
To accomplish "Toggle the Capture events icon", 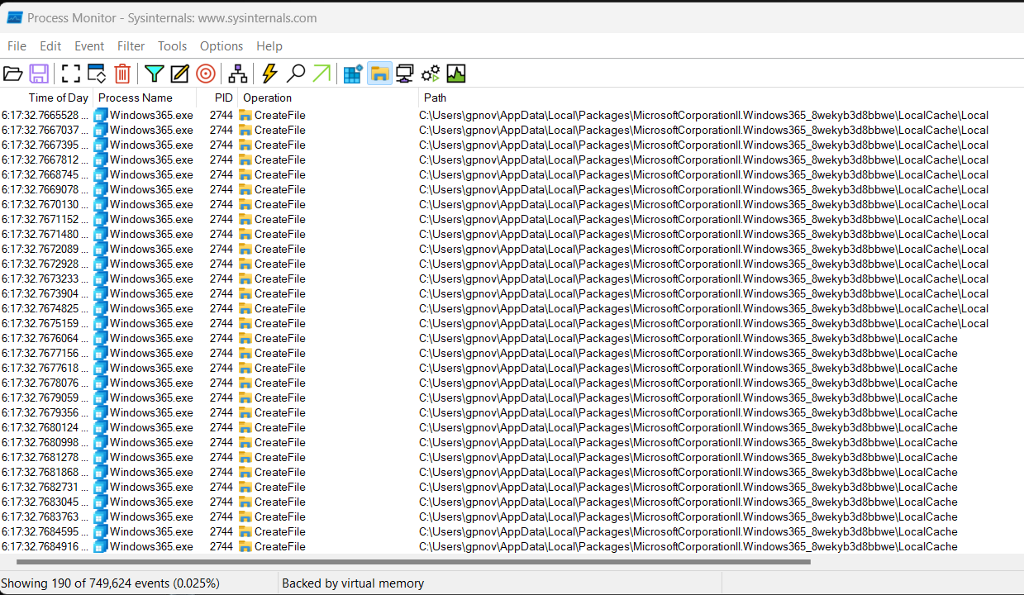I will [70, 73].
